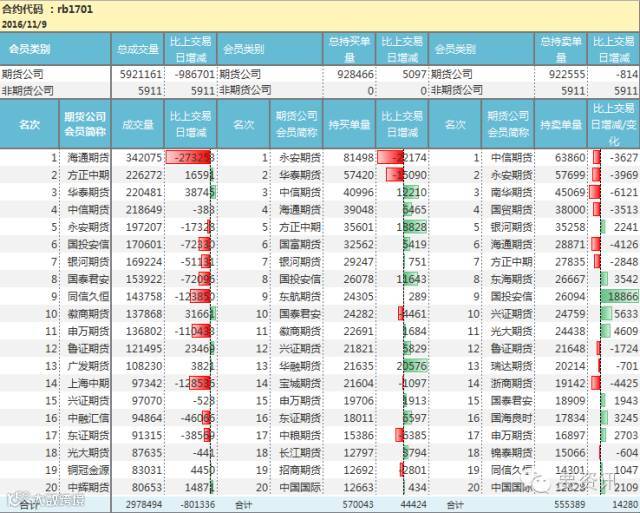Select the 长江期货 member name

pos(300,453)
